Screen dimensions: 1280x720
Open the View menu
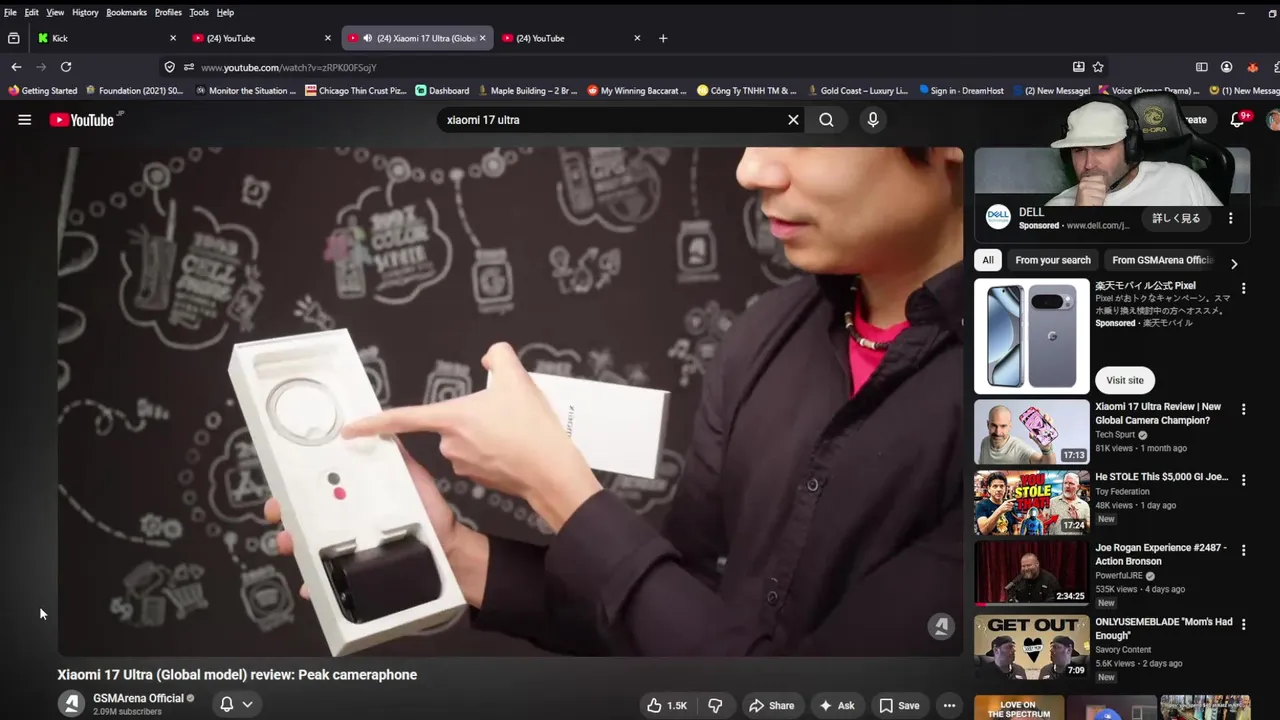coord(55,12)
